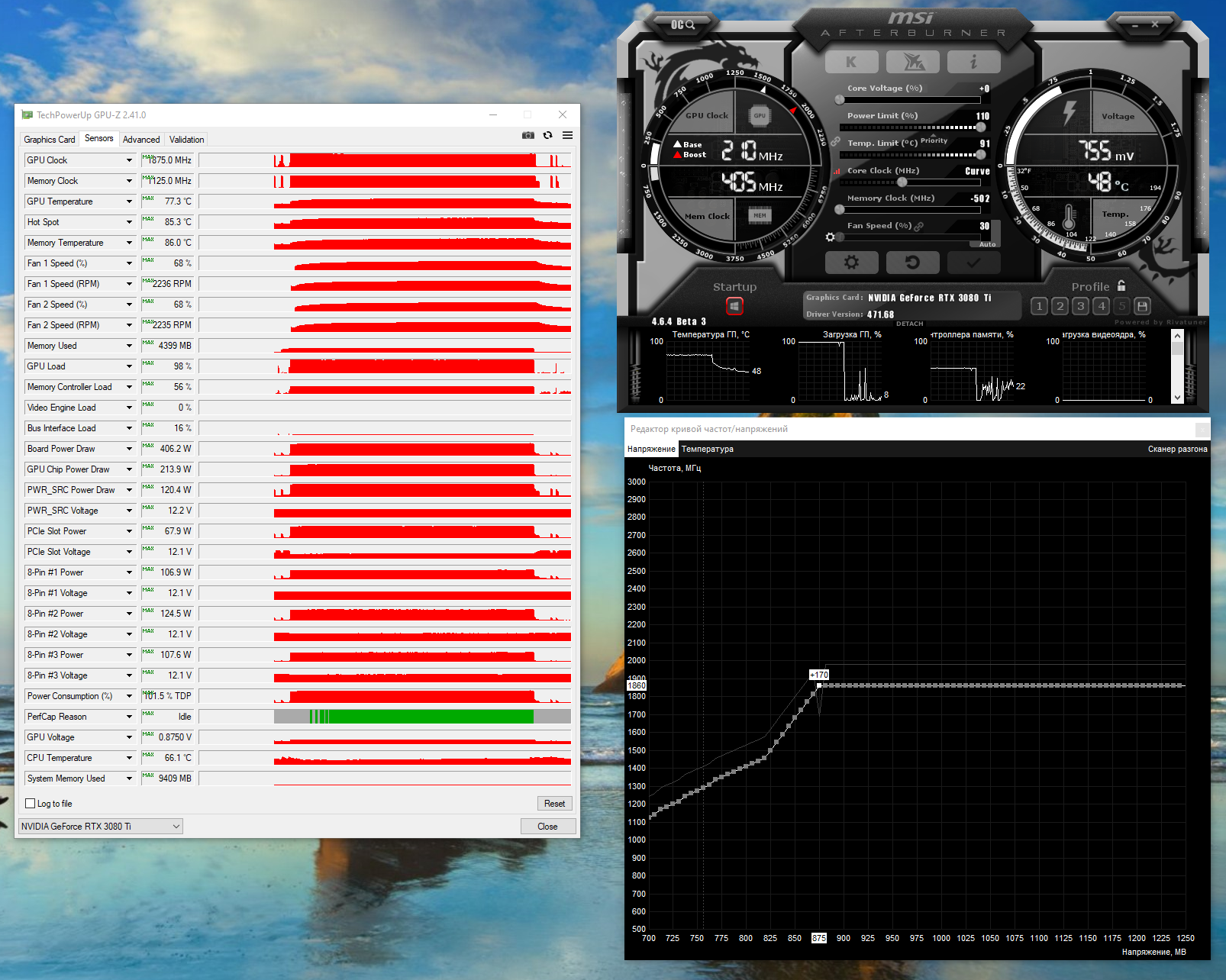Screen dimensions: 1226x980
Task: Toggle Afterburner Startup with Windows button
Action: tap(734, 306)
